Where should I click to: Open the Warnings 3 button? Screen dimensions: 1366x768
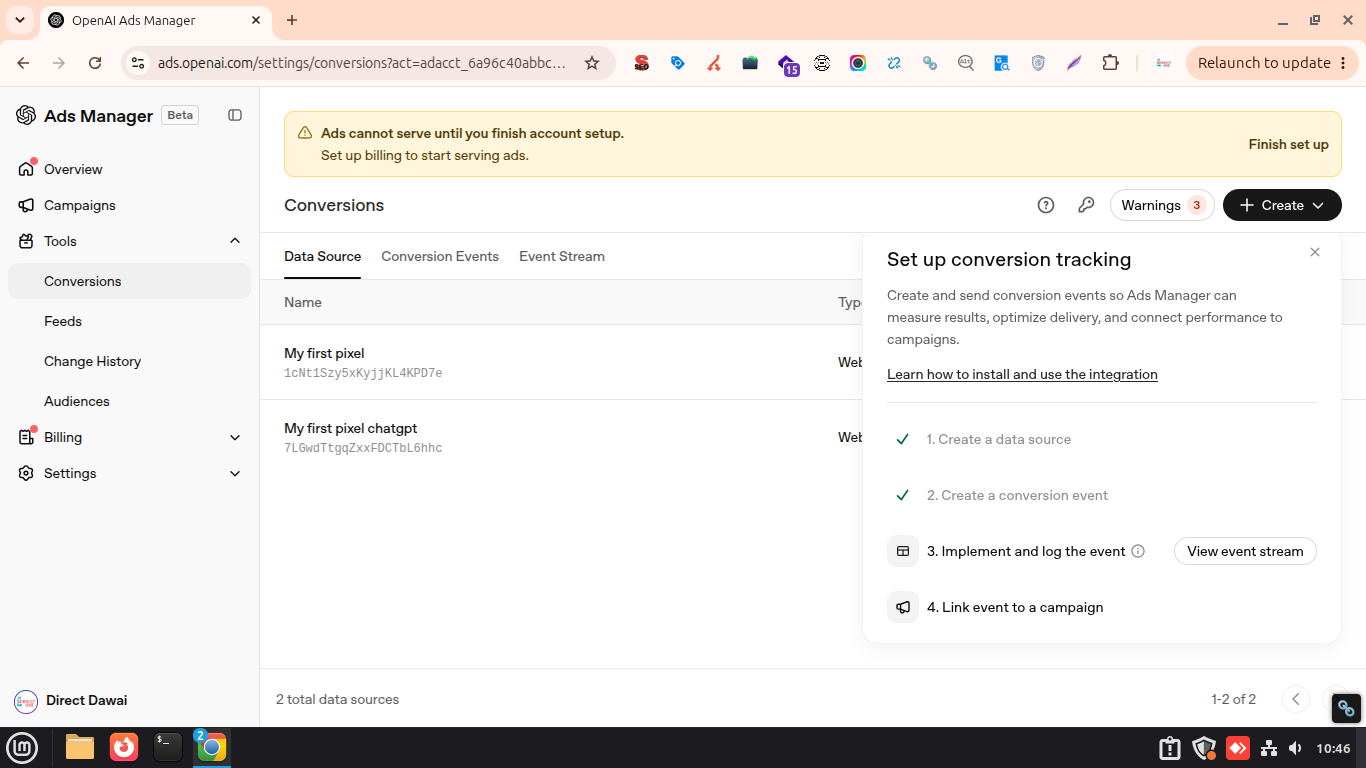(x=1162, y=205)
